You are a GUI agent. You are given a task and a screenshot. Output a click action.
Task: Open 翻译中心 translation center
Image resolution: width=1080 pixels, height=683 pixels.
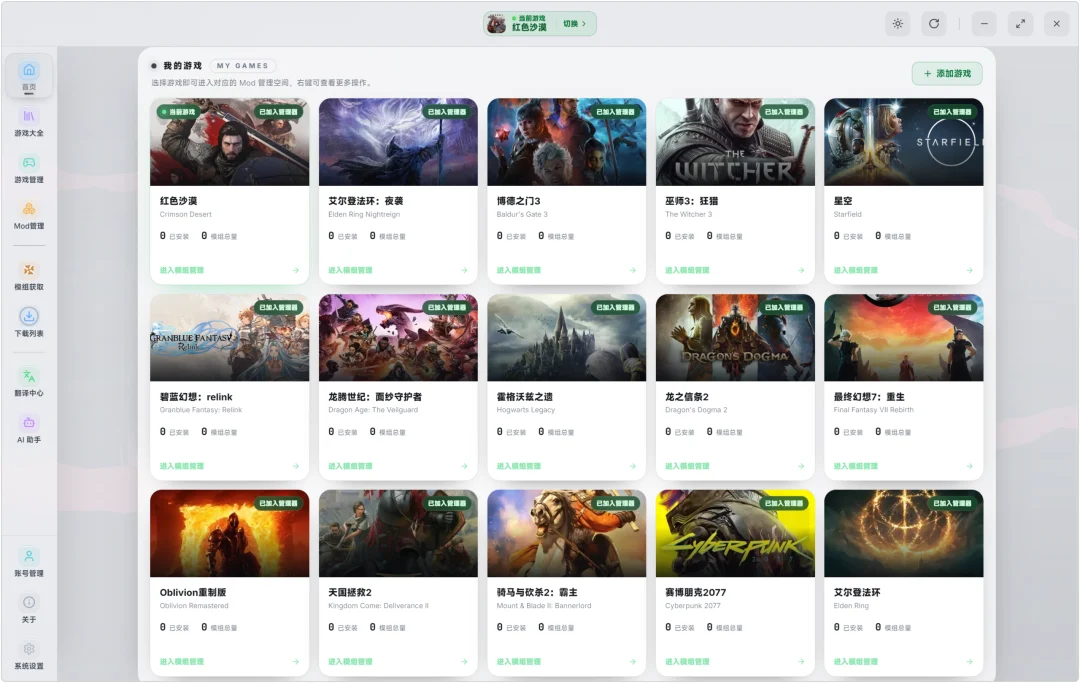29,383
